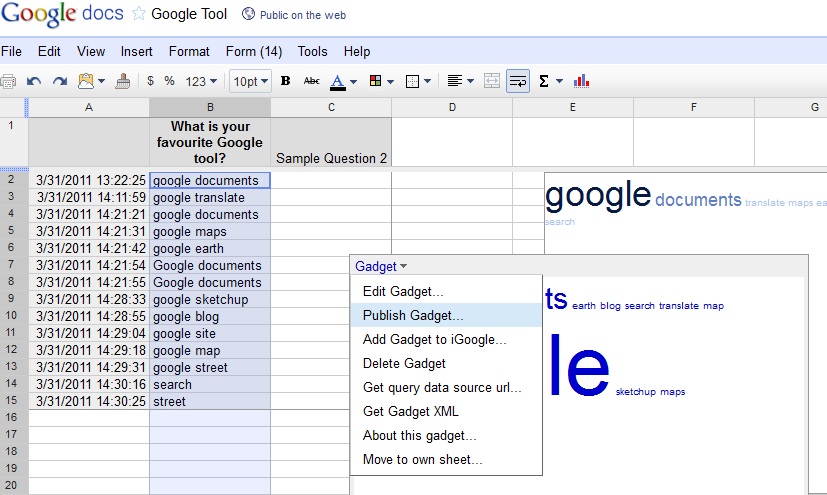Redo the last action
The image size is (827, 495).
60,81
